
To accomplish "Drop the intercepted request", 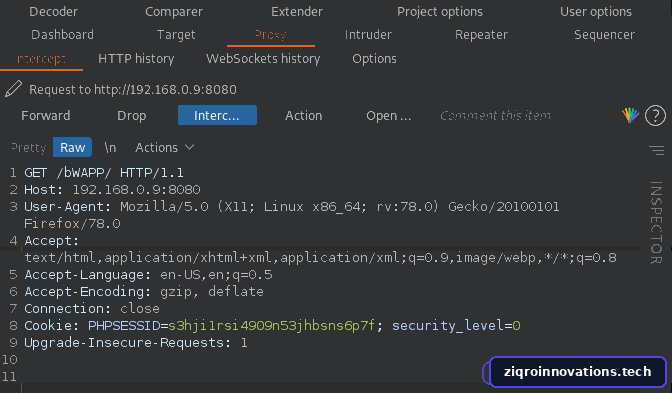I will pyautogui.click(x=132, y=115).
